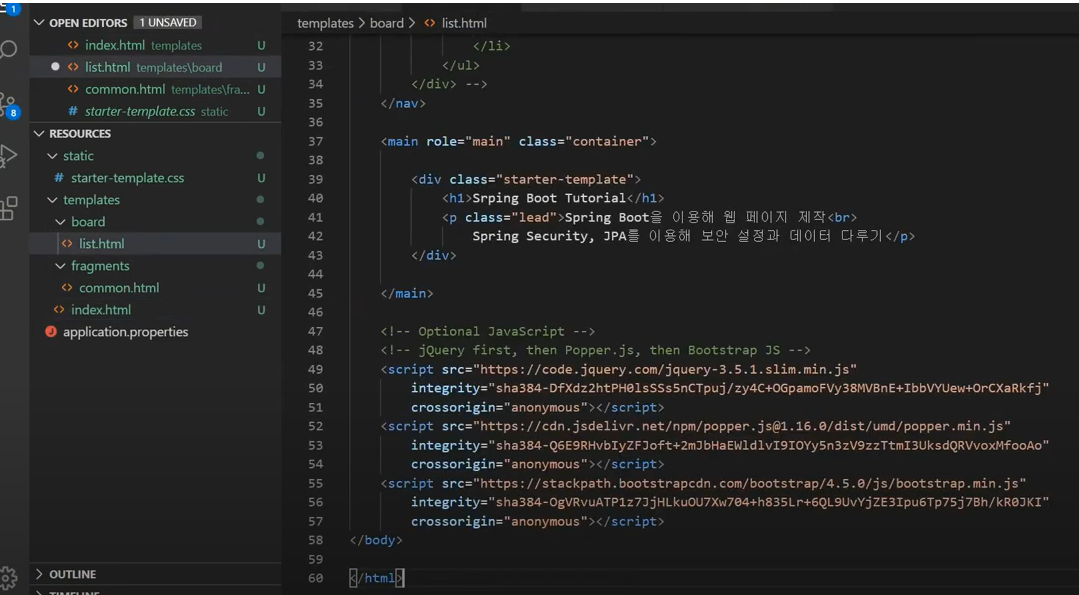The width and height of the screenshot is (1079, 595).
Task: Click div class="starter-template" on line 39
Action: coord(526,180)
